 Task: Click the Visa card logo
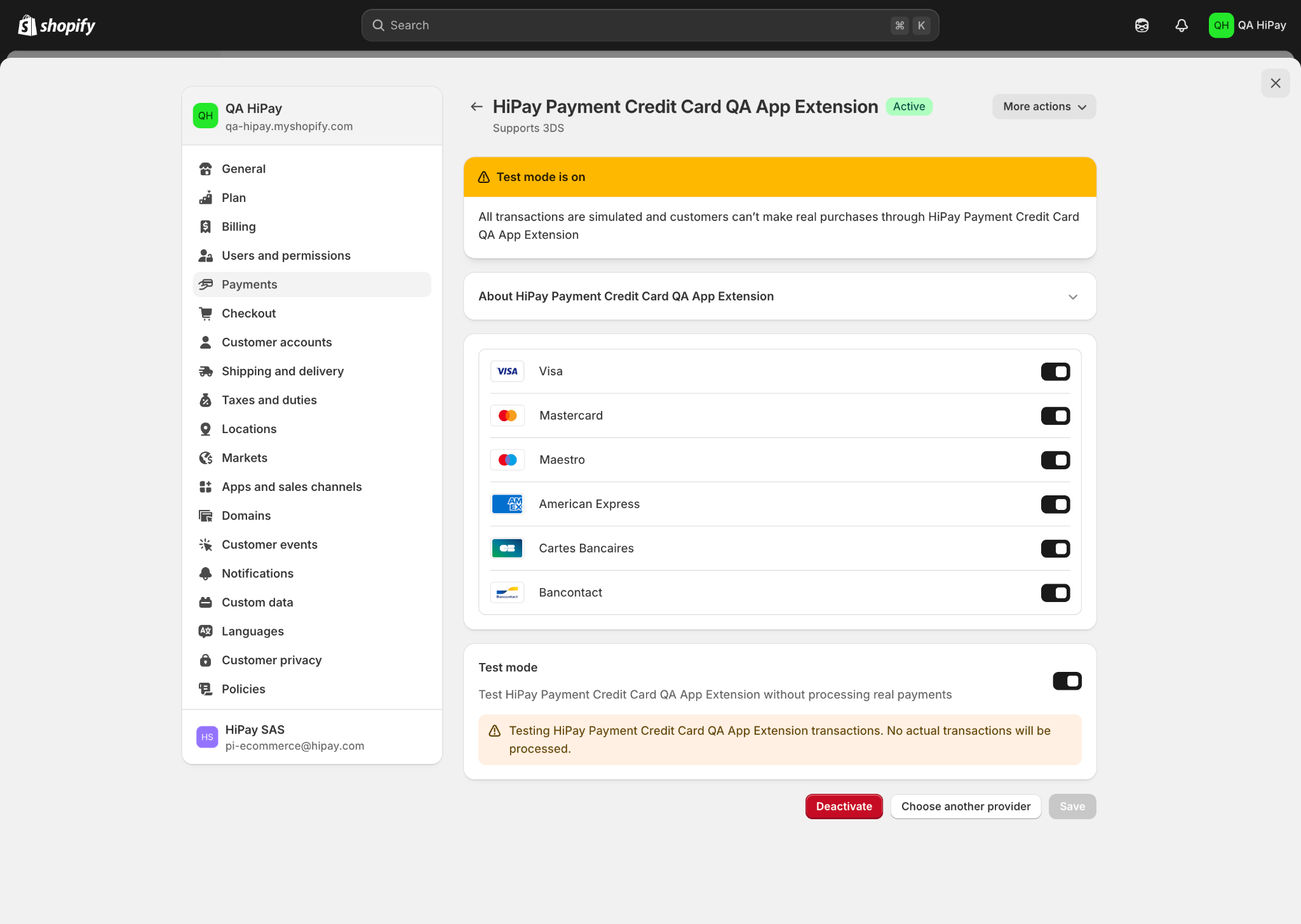point(507,372)
